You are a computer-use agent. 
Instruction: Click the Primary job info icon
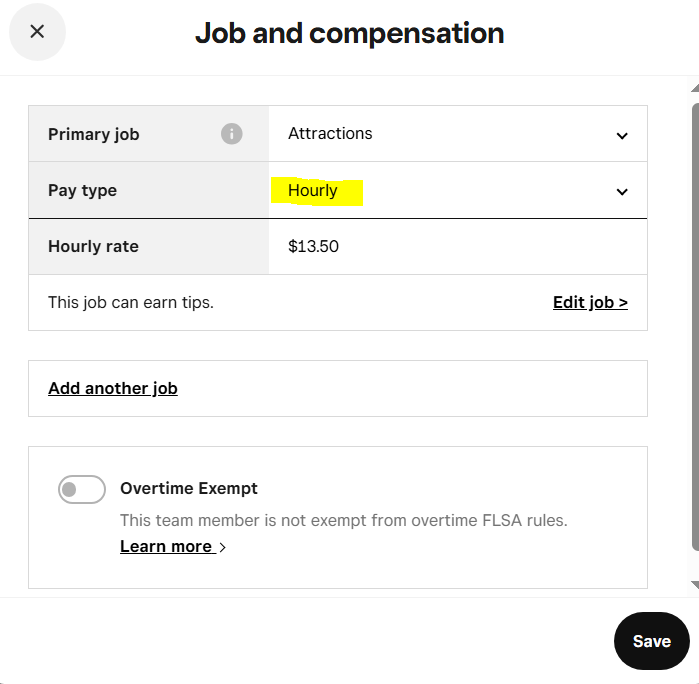[232, 134]
